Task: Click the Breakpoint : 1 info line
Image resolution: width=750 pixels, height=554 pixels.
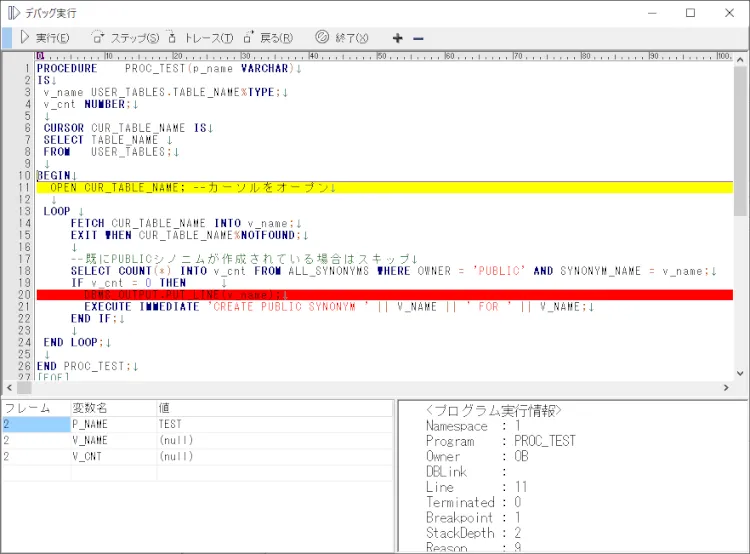Action: (x=474, y=518)
